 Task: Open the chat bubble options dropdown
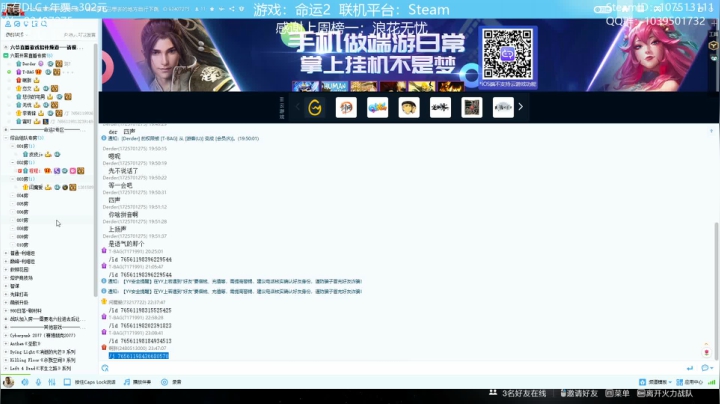707,368
